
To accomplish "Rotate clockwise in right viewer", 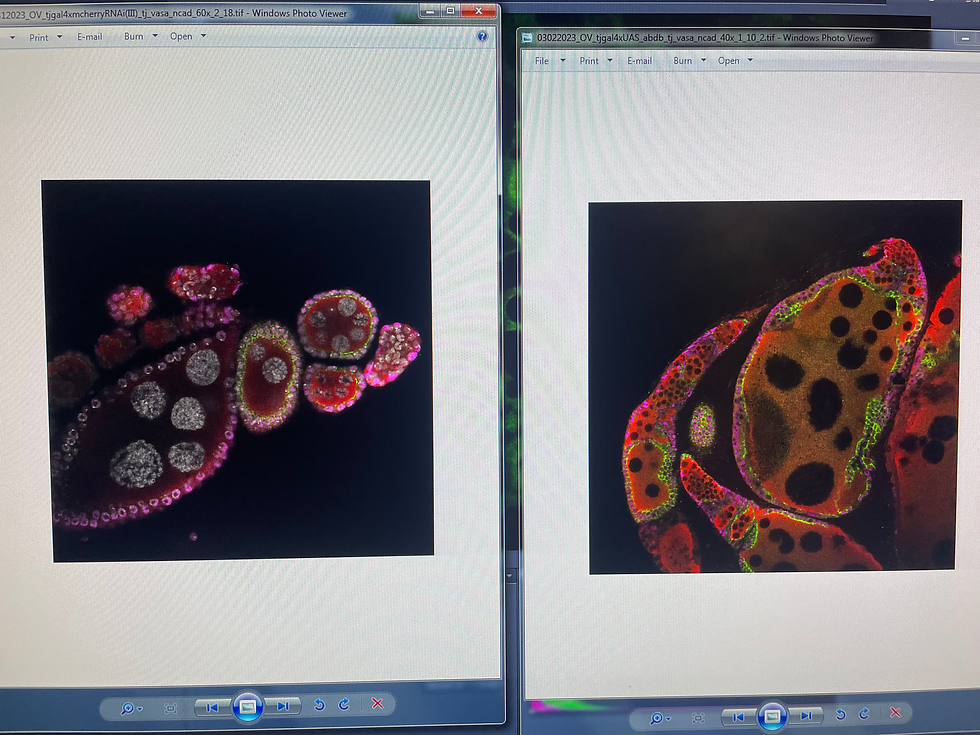I will pos(865,713).
